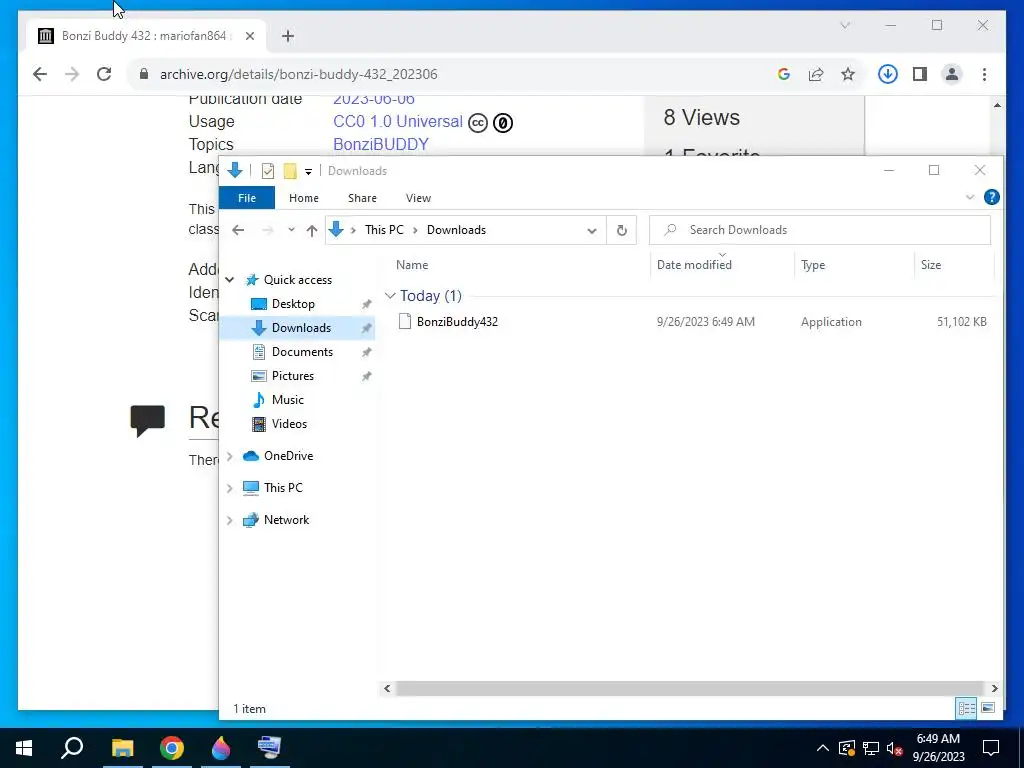The width and height of the screenshot is (1024, 768).
Task: Sort by Type column header
Action: pos(813,264)
